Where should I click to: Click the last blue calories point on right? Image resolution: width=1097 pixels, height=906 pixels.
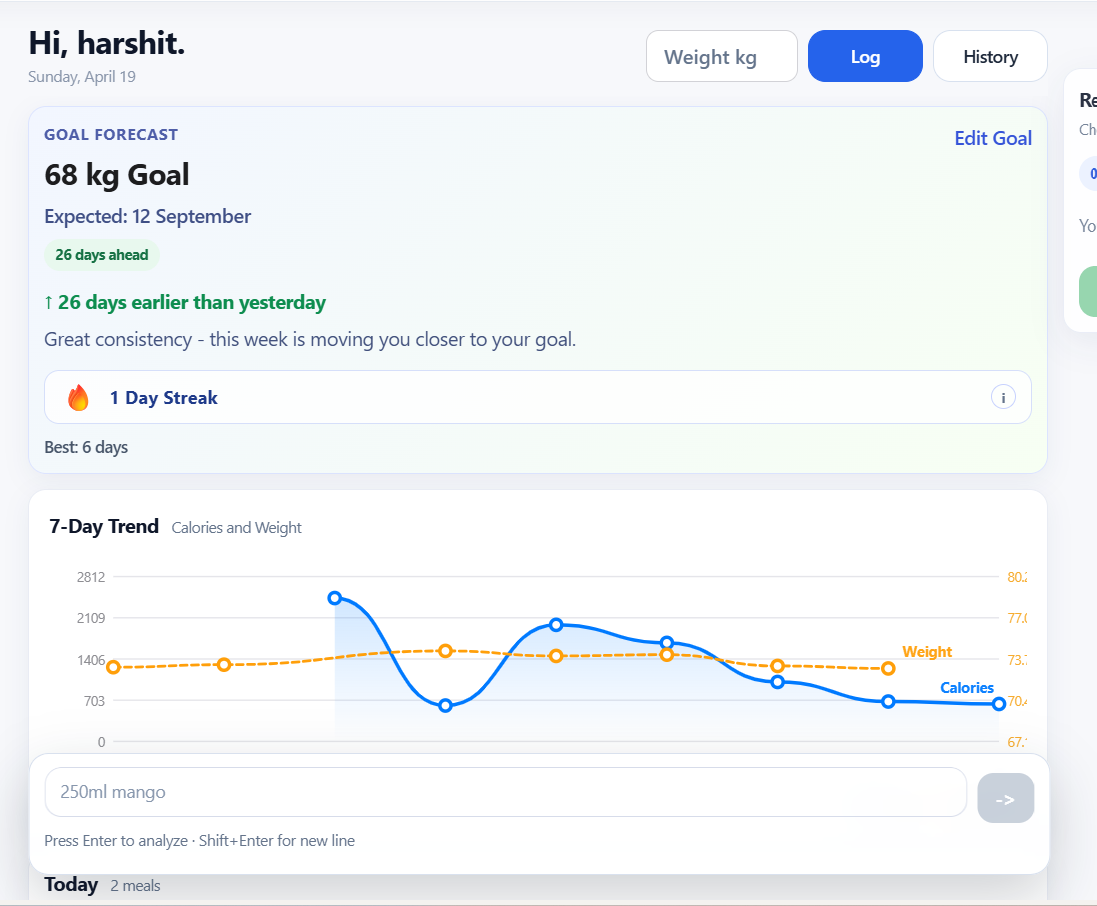[x=999, y=704]
